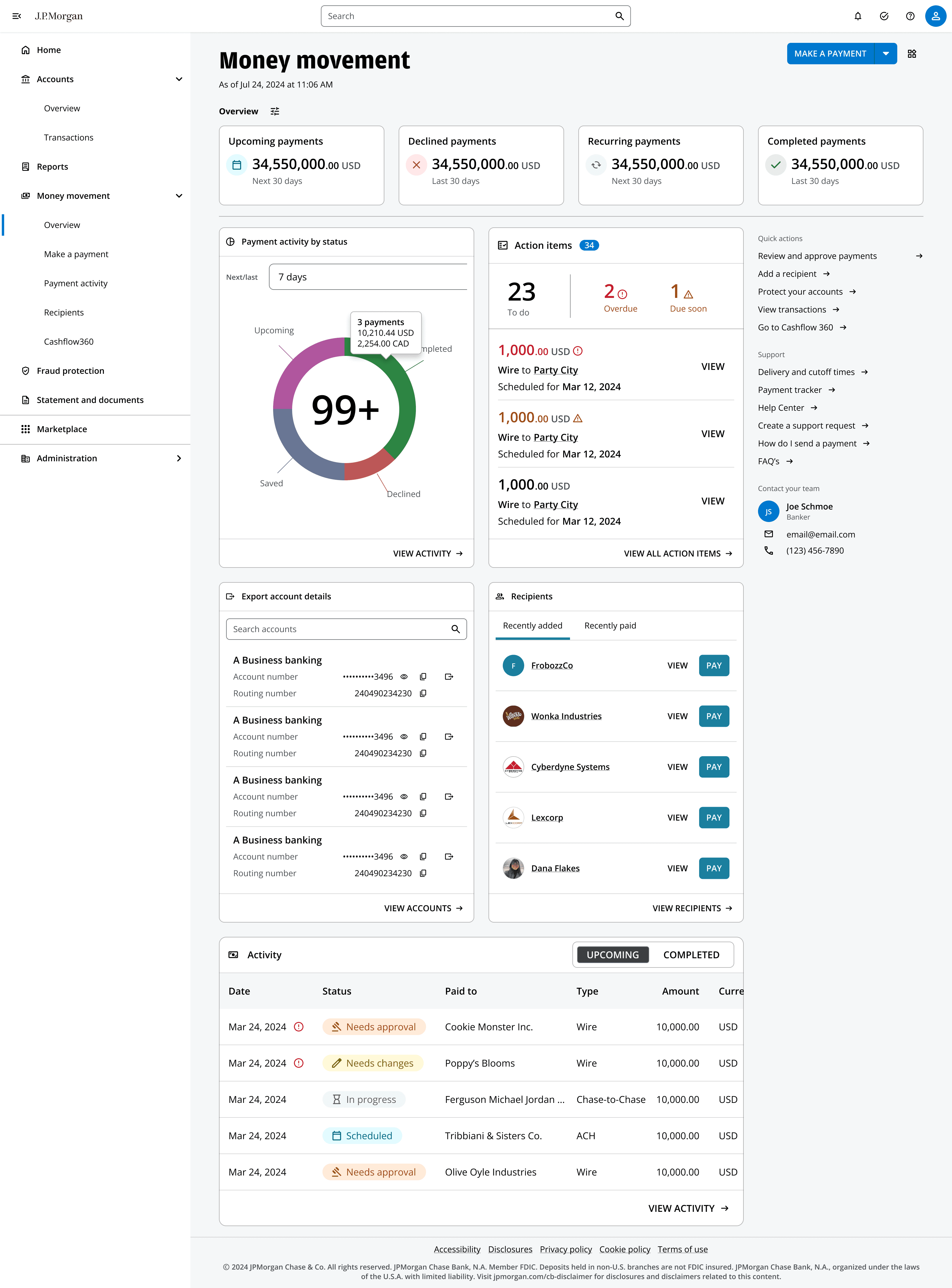Click the dashboard customize widgets icon
Image resolution: width=952 pixels, height=1288 pixels.
point(912,54)
